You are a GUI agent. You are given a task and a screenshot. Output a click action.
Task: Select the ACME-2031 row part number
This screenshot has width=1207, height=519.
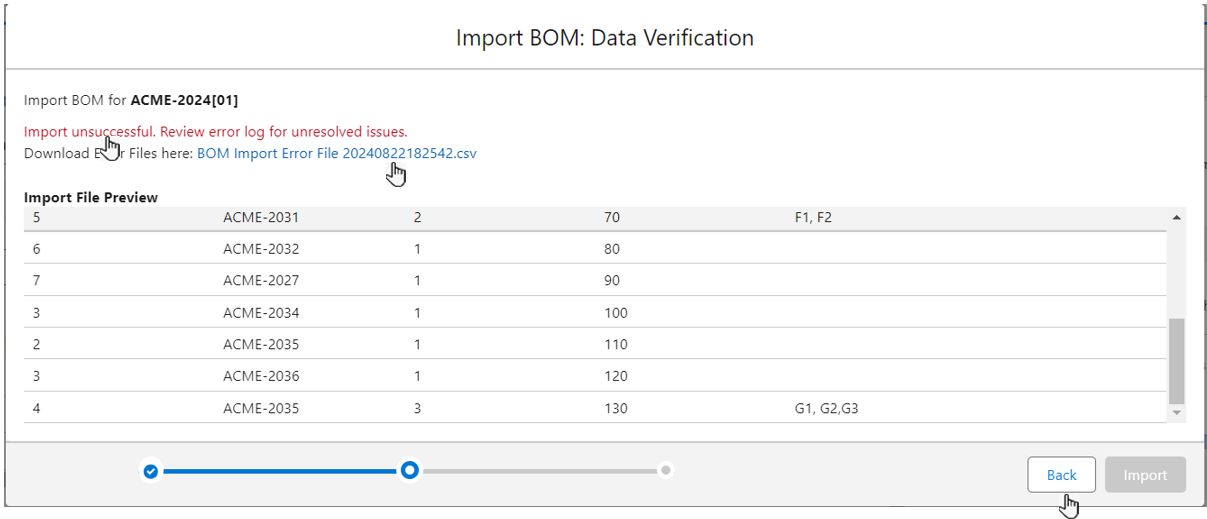261,217
